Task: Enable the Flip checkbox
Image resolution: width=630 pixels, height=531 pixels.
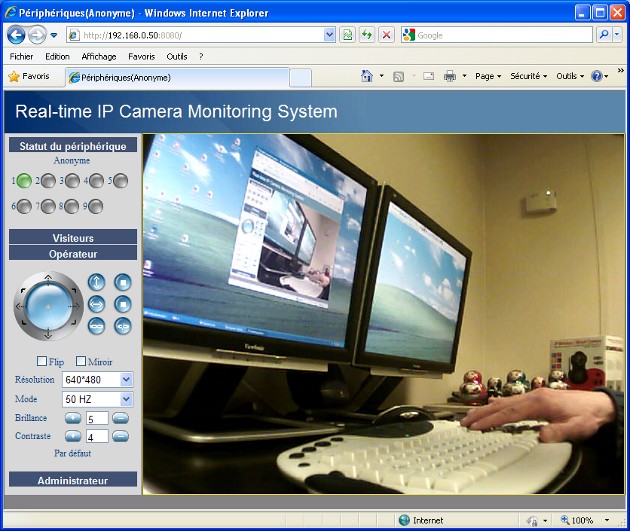Action: 42,361
